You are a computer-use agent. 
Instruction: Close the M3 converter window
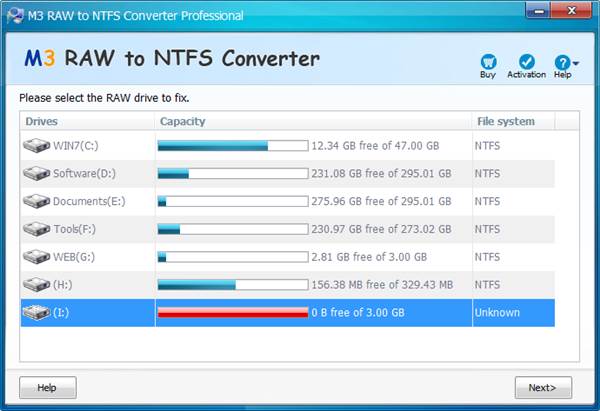571,11
